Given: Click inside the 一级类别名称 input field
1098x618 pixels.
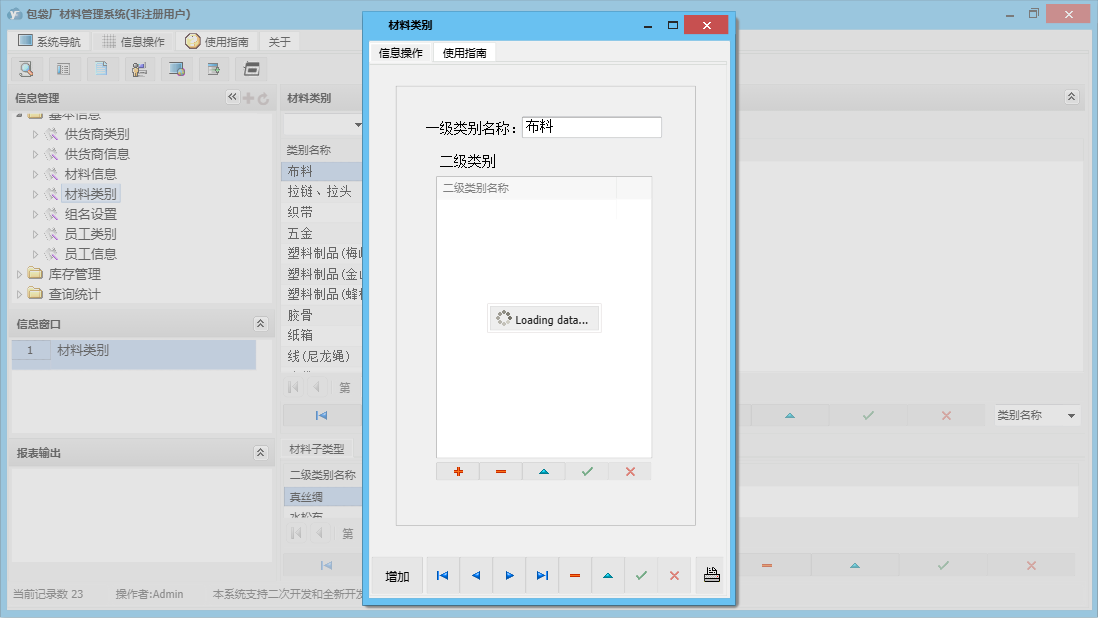Looking at the screenshot, I should [x=590, y=127].
